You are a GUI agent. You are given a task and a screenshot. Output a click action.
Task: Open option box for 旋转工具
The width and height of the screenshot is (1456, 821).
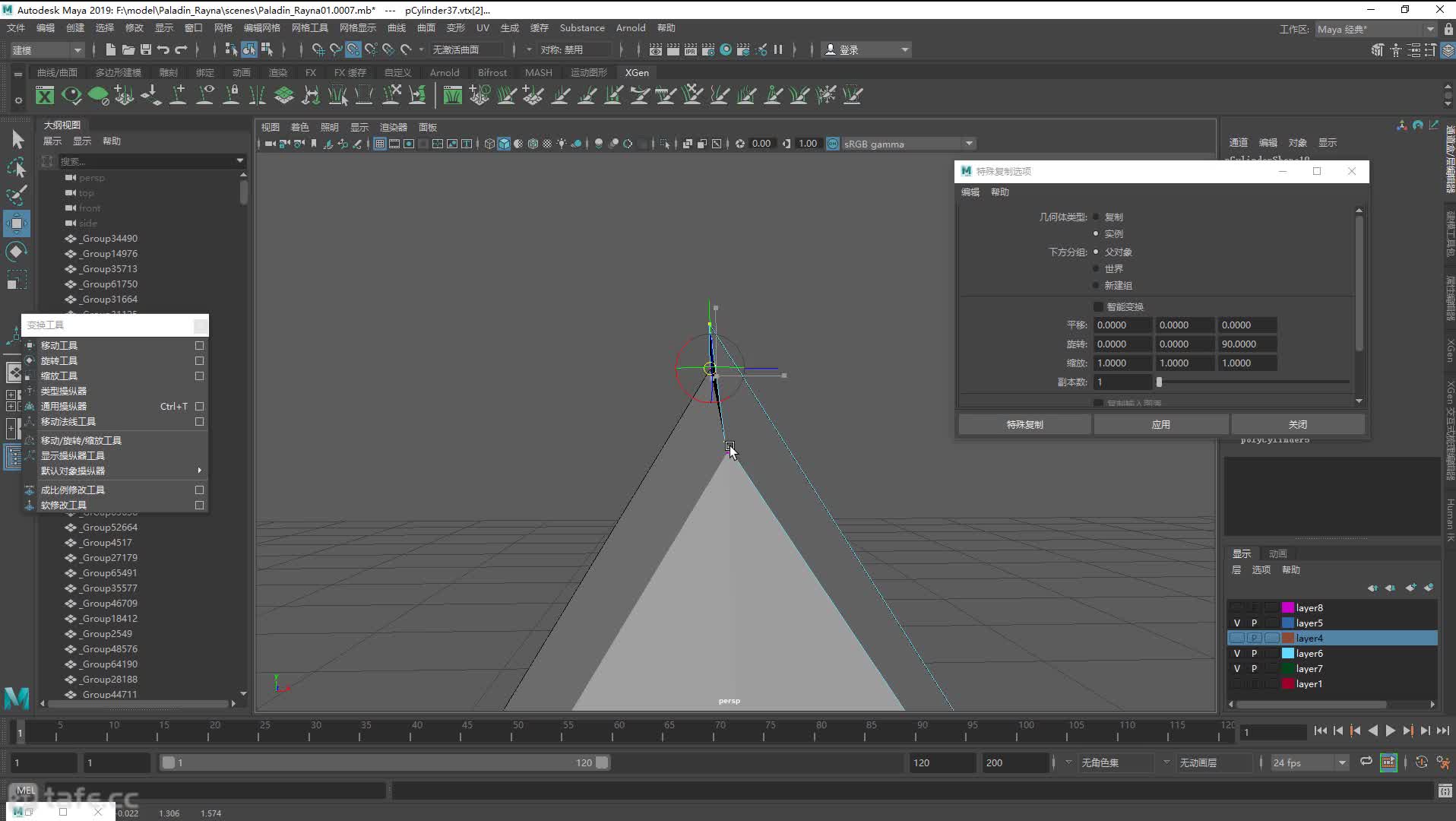[x=199, y=360]
